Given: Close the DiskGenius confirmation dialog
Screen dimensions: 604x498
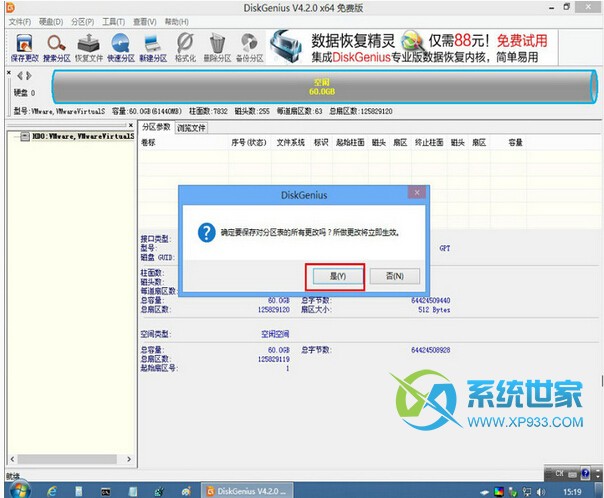Looking at the screenshot, I should click(x=417, y=193).
